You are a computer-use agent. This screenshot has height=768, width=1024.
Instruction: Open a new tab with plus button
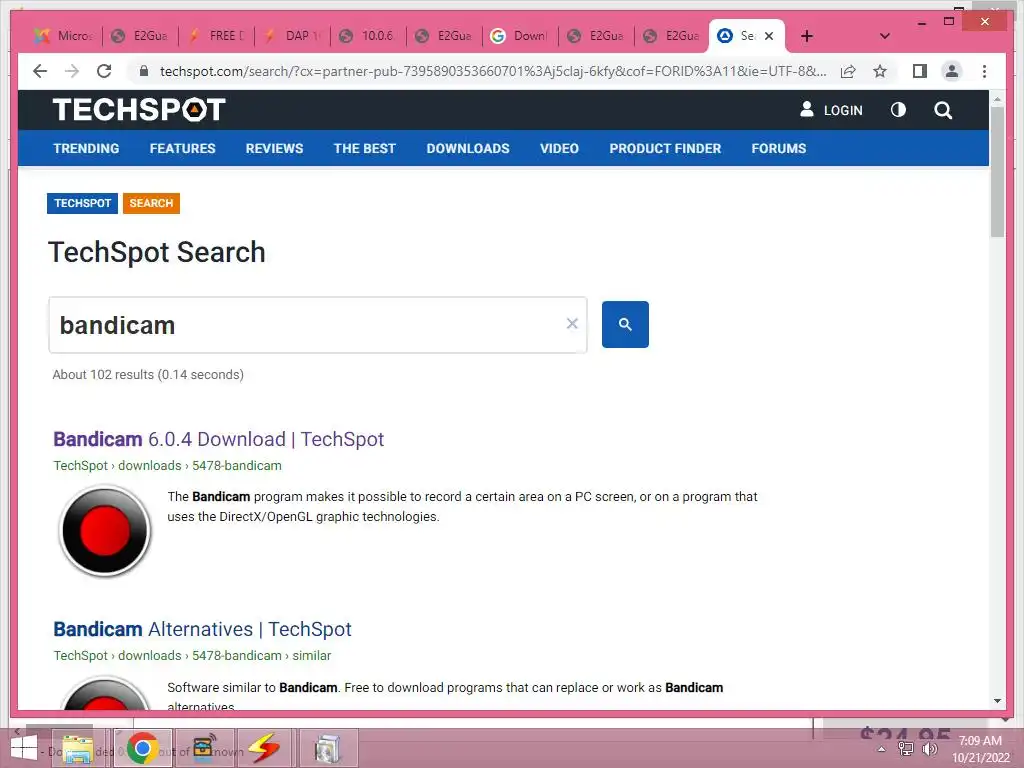click(807, 36)
